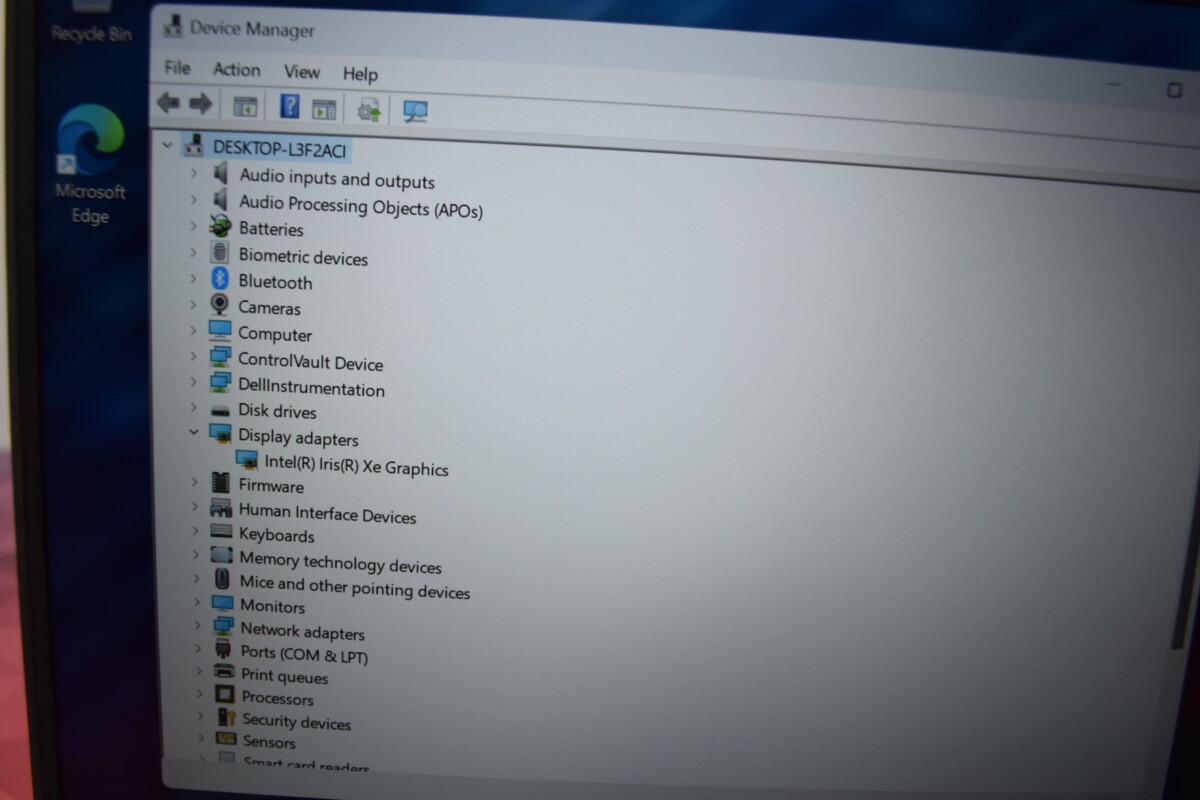This screenshot has height=800, width=1200.
Task: Open the blue Help toolbar icon
Action: pos(290,107)
